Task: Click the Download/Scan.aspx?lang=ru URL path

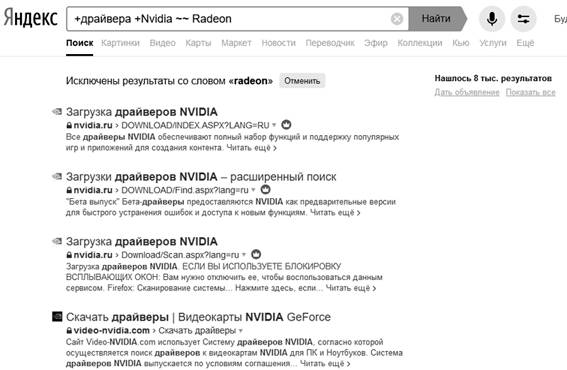Action: click(180, 255)
